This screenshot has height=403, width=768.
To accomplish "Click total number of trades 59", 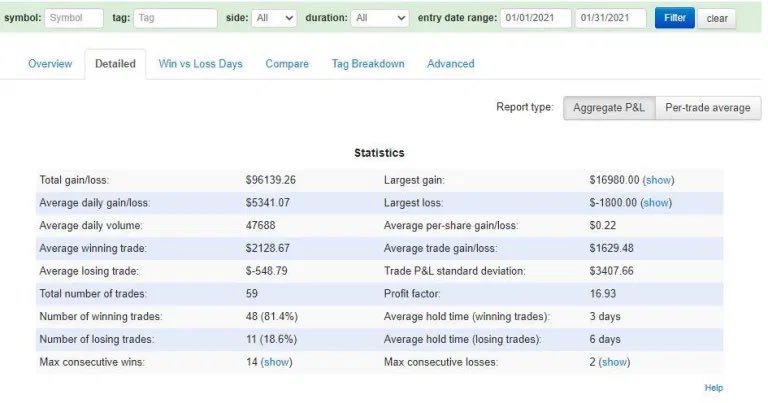I will 252,294.
